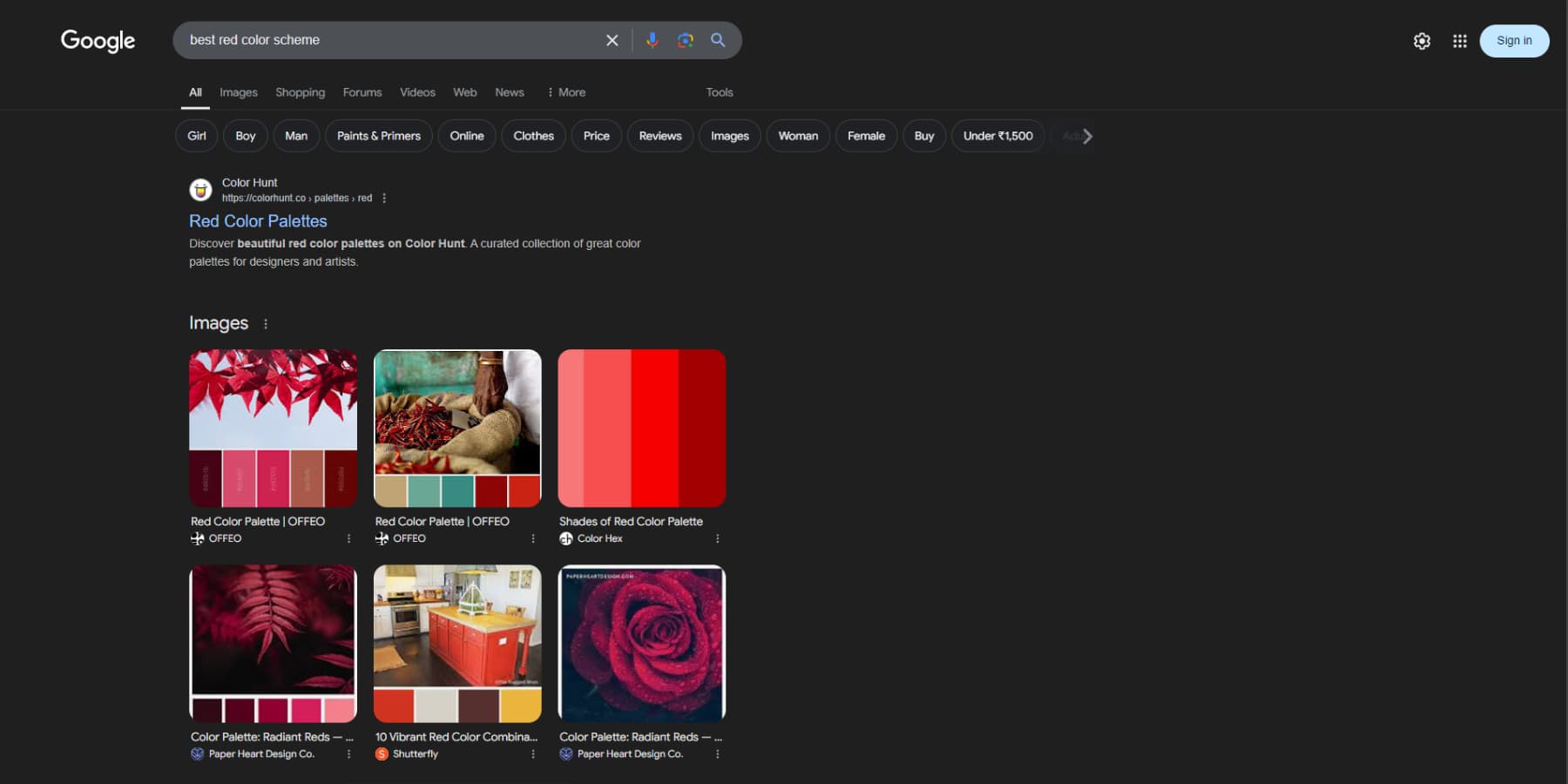Expand the More search categories menu
Screen dimensions: 1568x784
[x=566, y=91]
